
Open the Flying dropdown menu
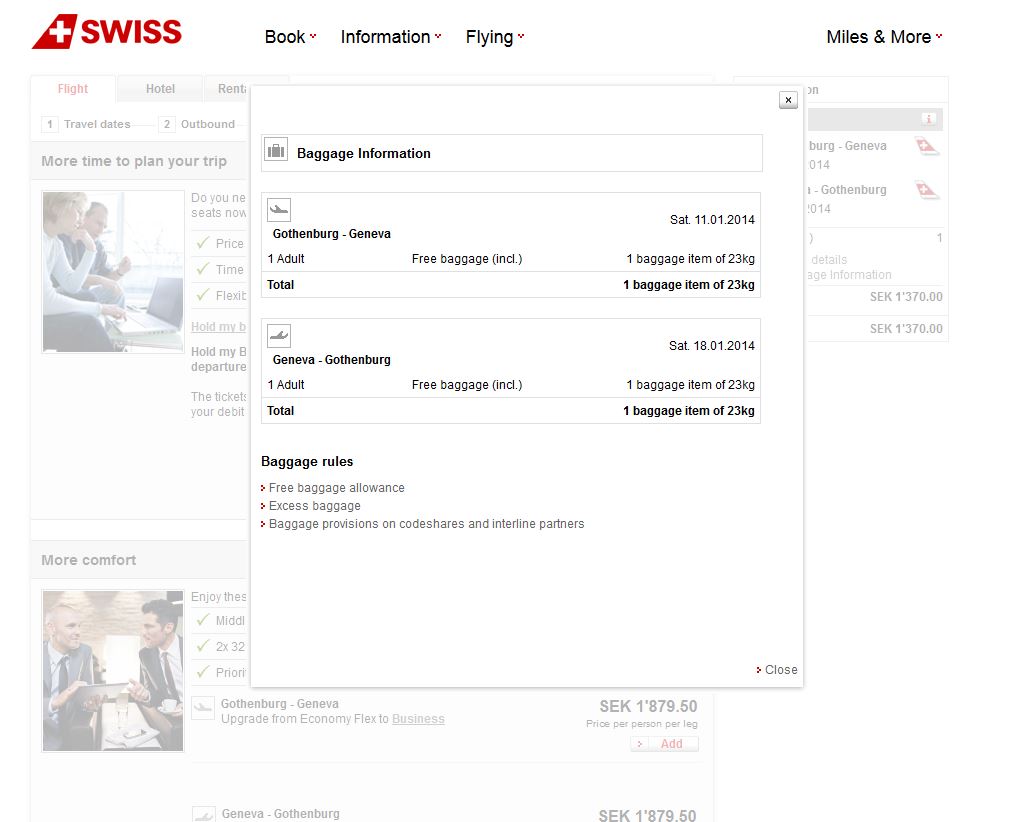click(x=494, y=37)
